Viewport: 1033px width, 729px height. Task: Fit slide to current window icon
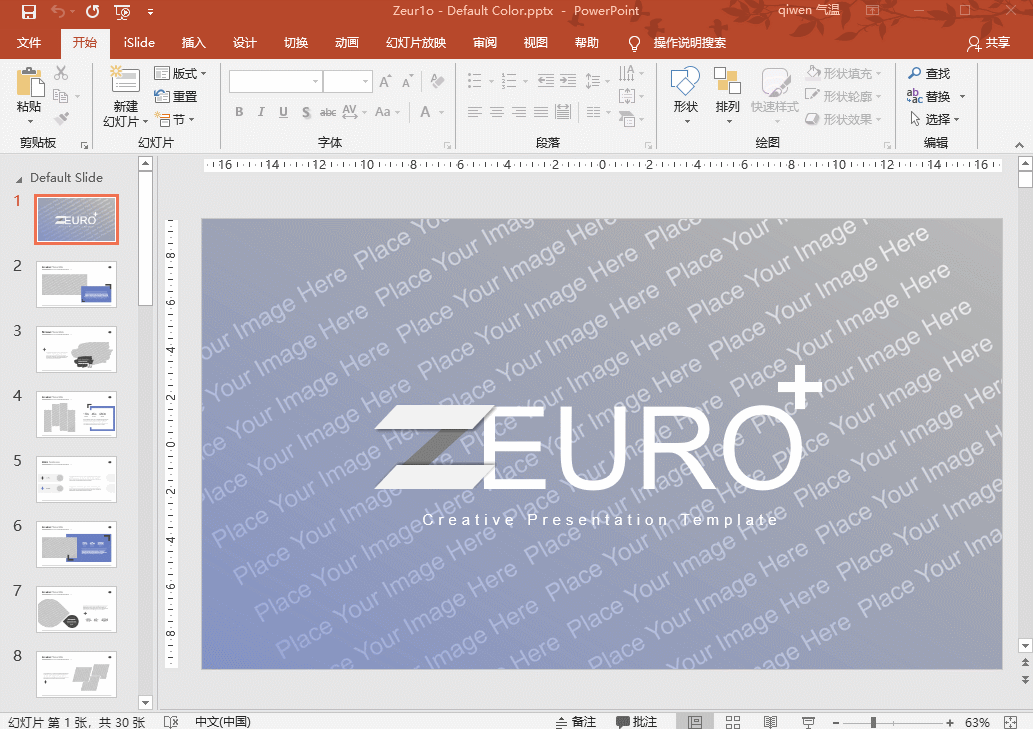point(1013,721)
